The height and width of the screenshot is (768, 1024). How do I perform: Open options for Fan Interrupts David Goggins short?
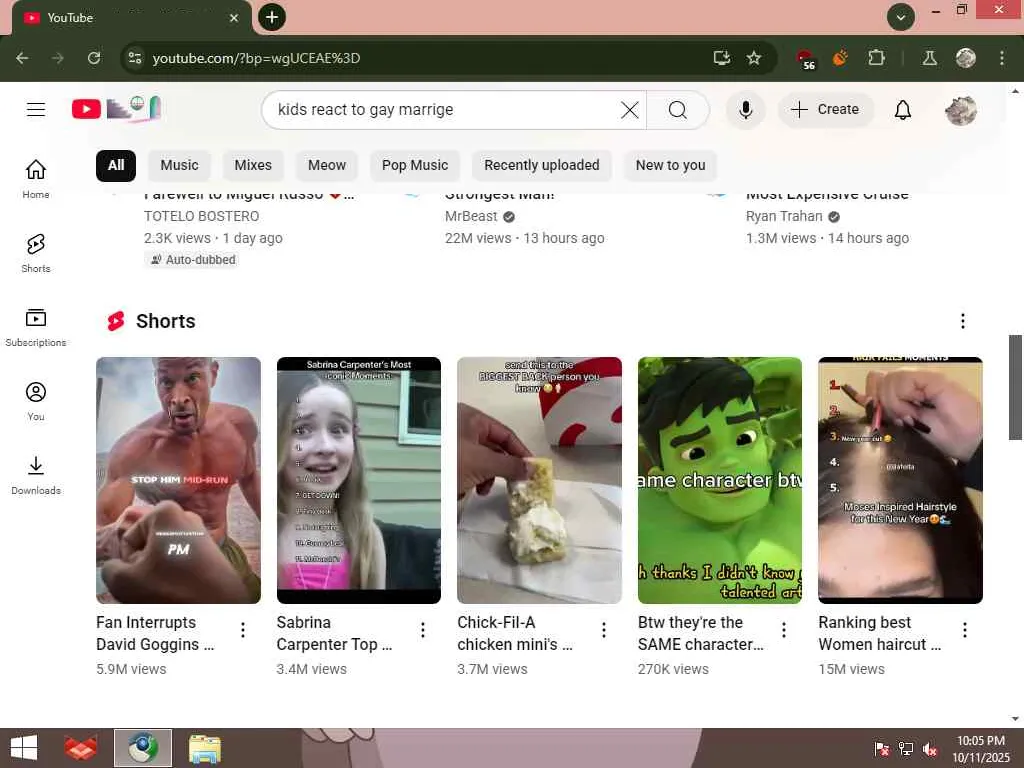click(242, 630)
